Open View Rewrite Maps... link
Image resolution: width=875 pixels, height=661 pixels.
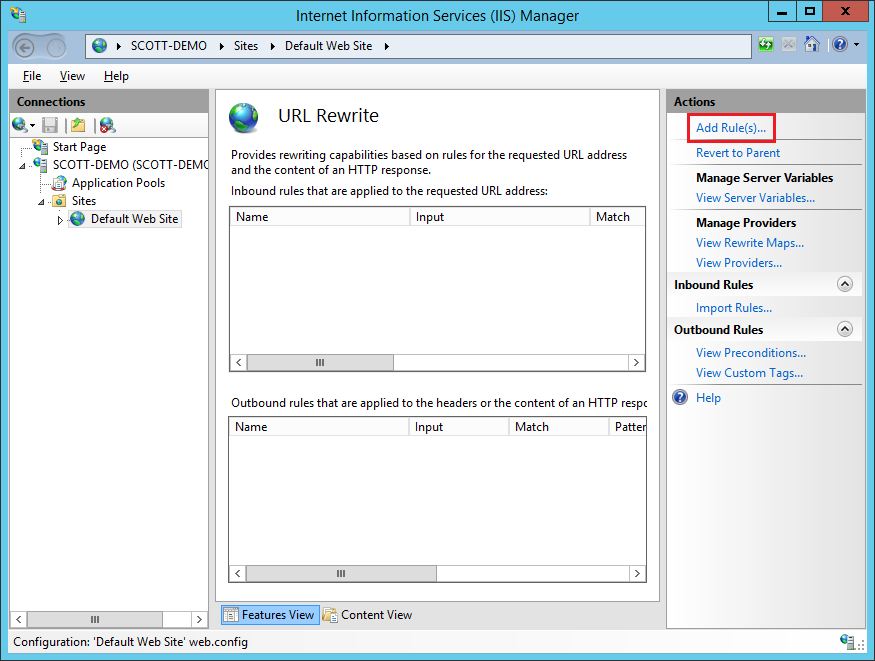[749, 243]
